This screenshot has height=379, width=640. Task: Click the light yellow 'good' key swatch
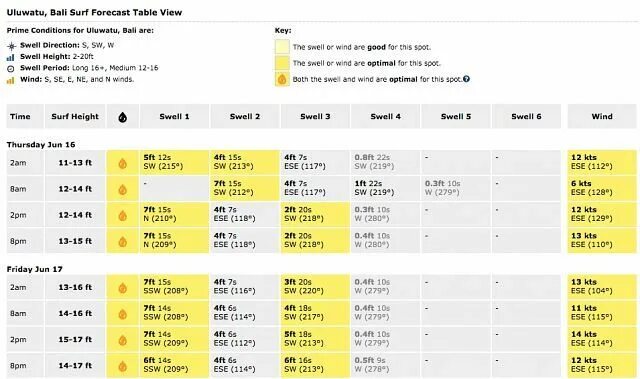point(282,47)
